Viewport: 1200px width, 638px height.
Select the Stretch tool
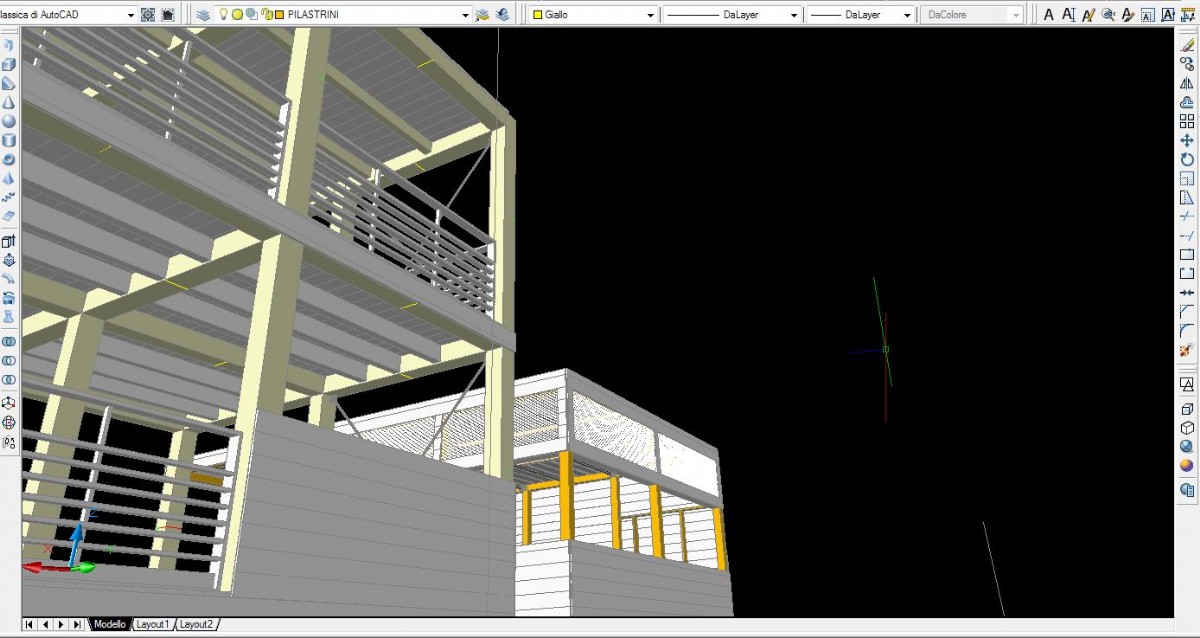(1187, 197)
